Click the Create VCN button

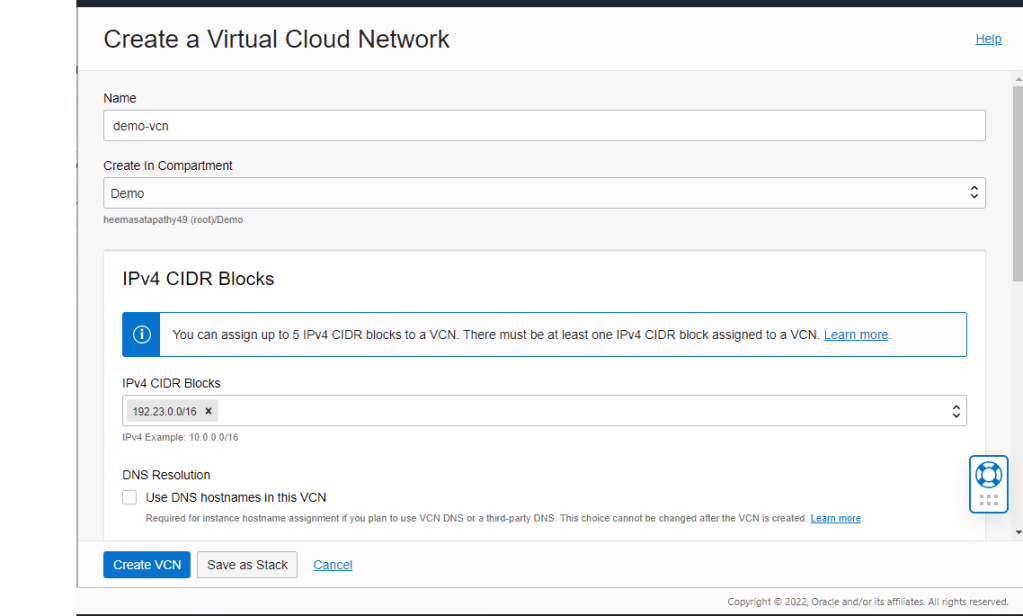click(x=146, y=565)
